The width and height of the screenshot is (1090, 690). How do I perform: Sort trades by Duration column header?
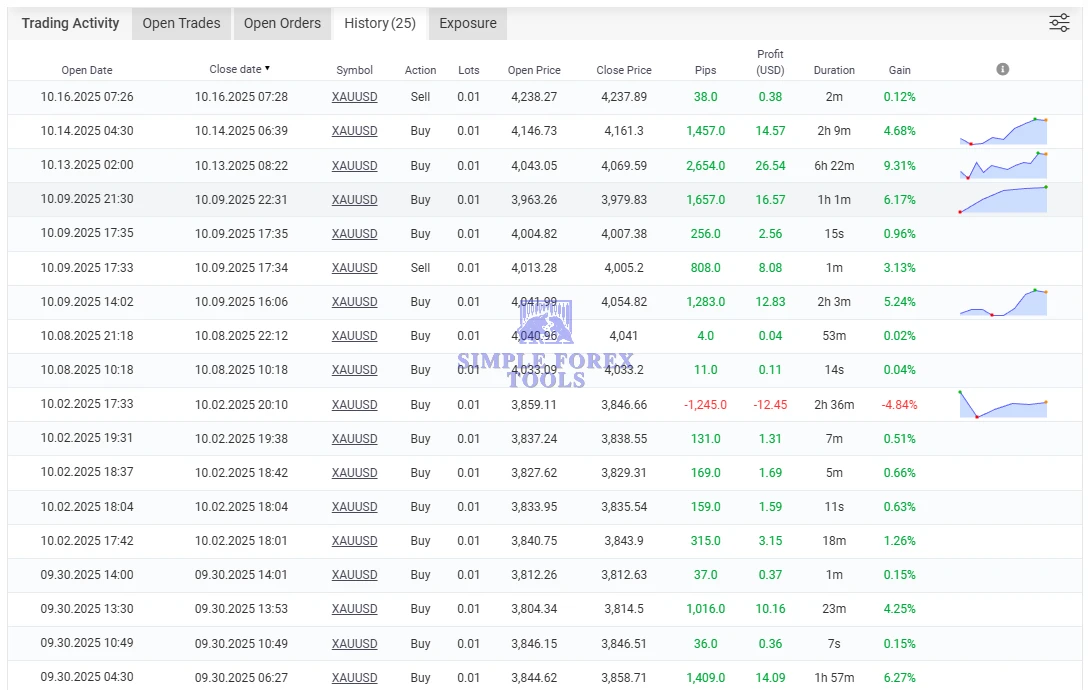(834, 70)
